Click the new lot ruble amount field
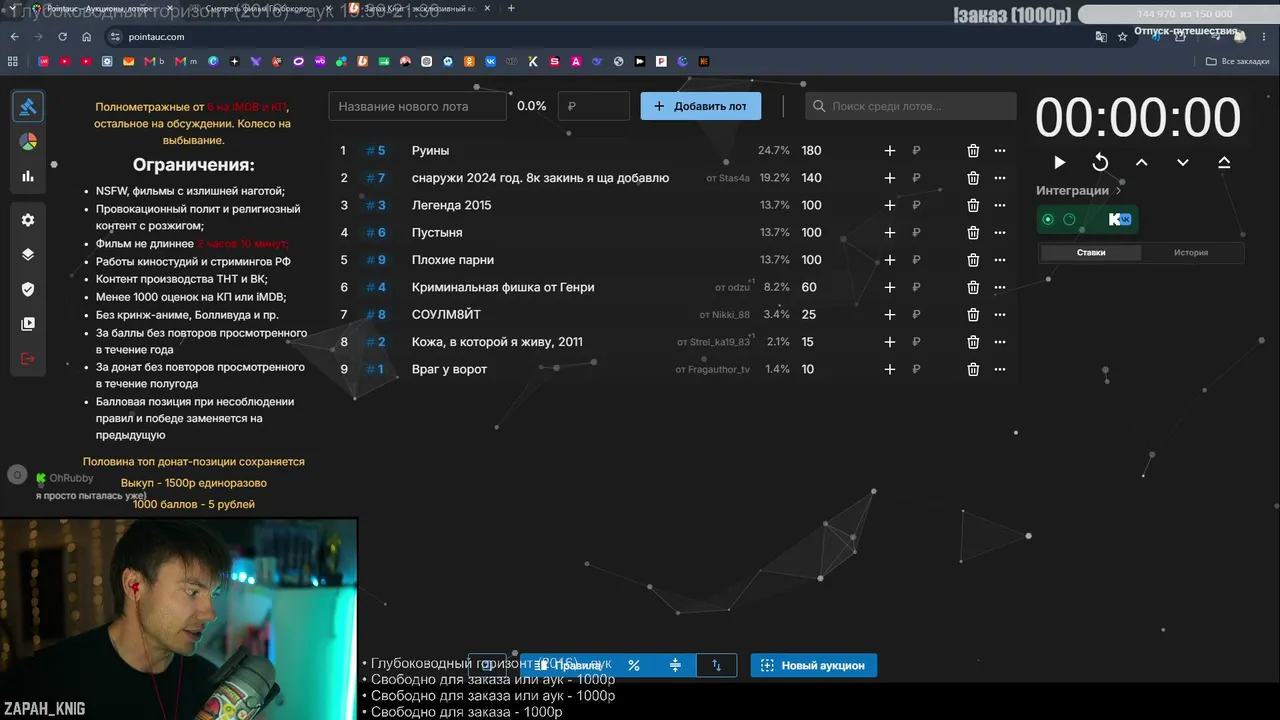The image size is (1280, 720). point(594,106)
